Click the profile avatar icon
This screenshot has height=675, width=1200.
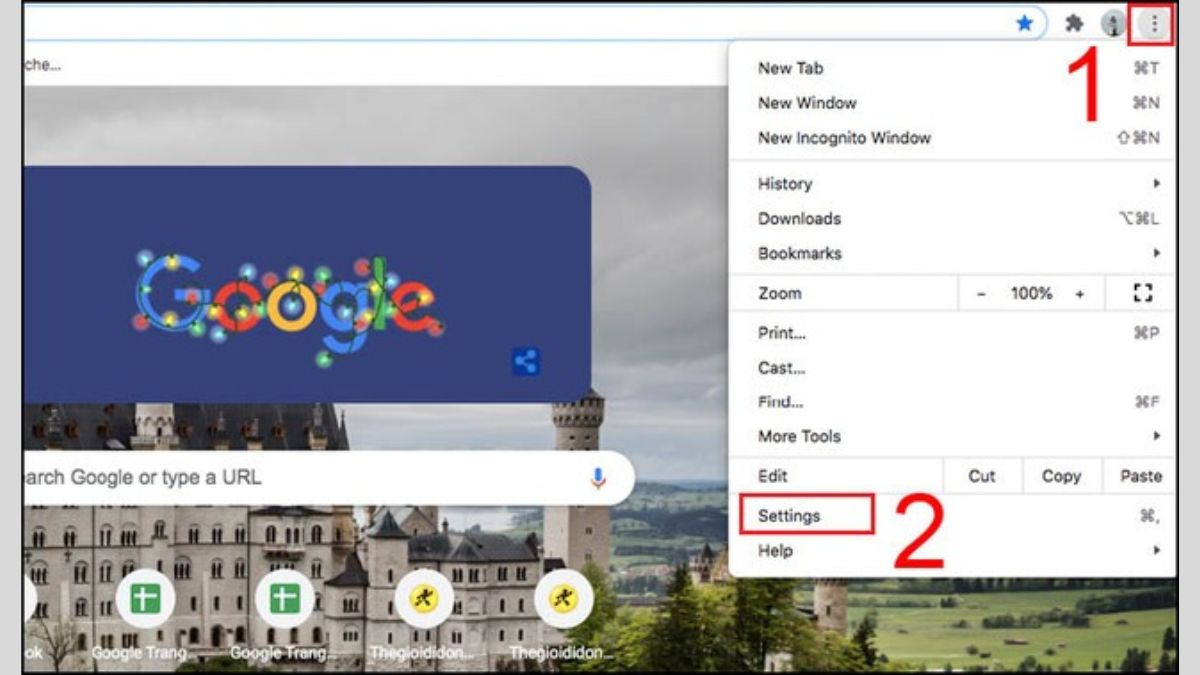[x=1112, y=24]
